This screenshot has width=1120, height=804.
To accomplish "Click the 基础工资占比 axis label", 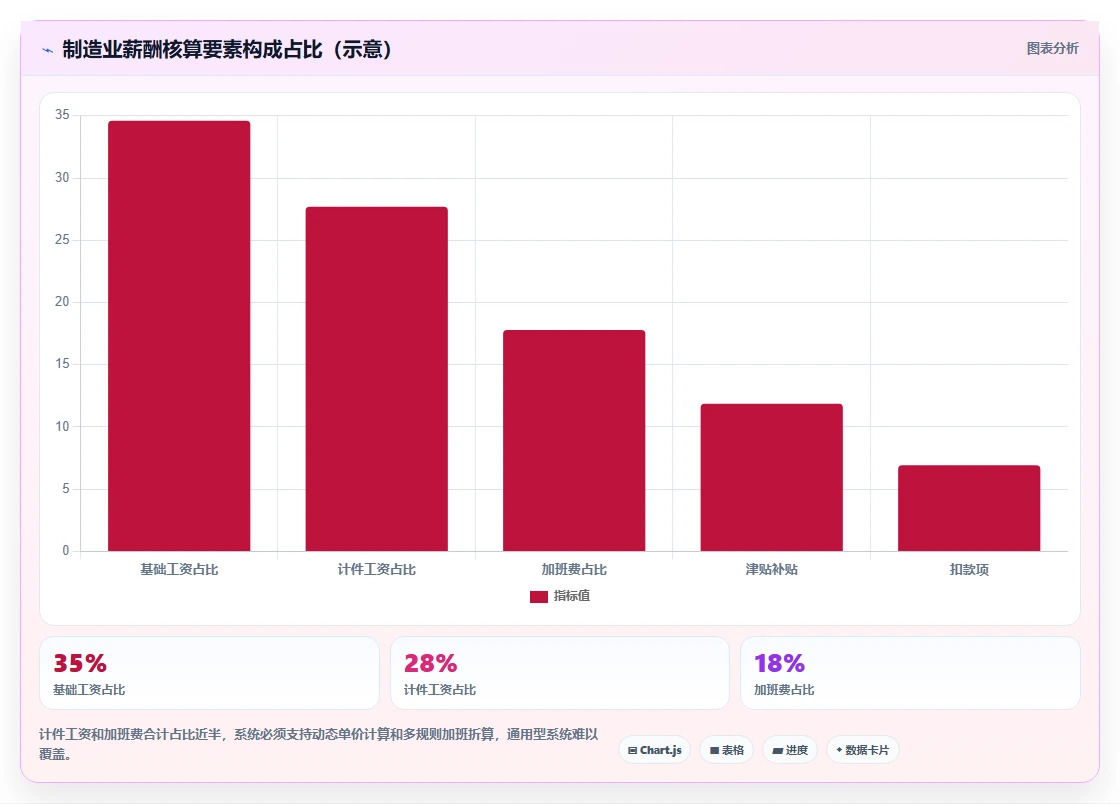I will [x=179, y=570].
